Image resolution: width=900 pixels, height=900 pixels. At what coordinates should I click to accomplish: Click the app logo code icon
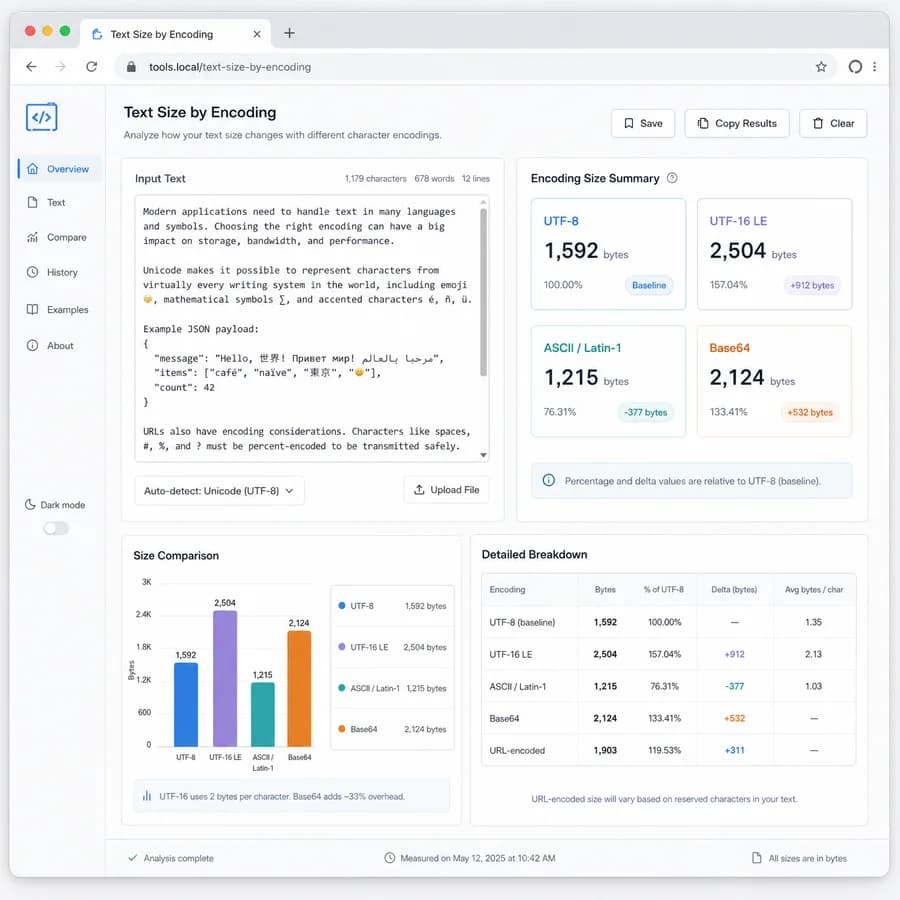coord(41,117)
